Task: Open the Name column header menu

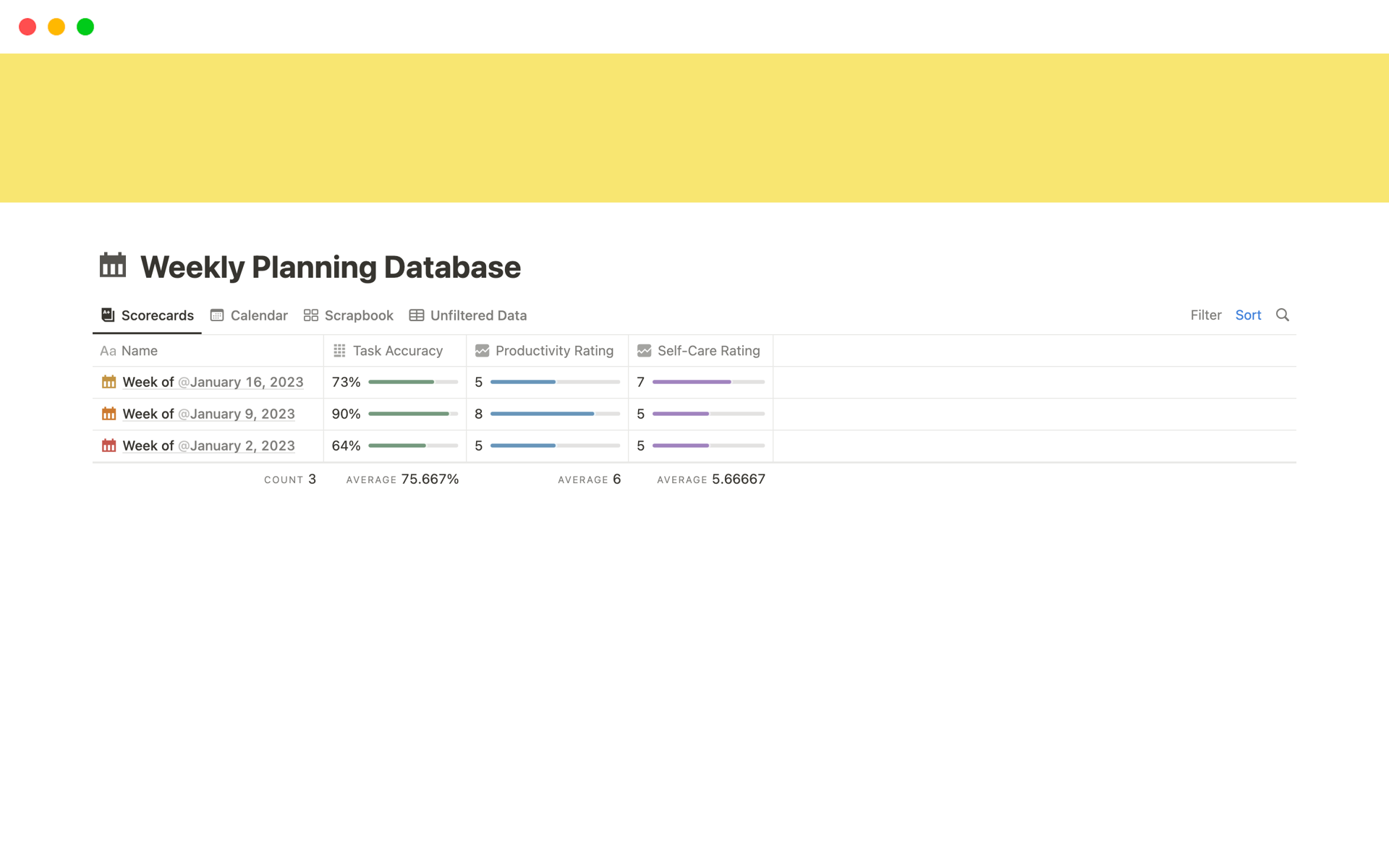Action: tap(139, 351)
